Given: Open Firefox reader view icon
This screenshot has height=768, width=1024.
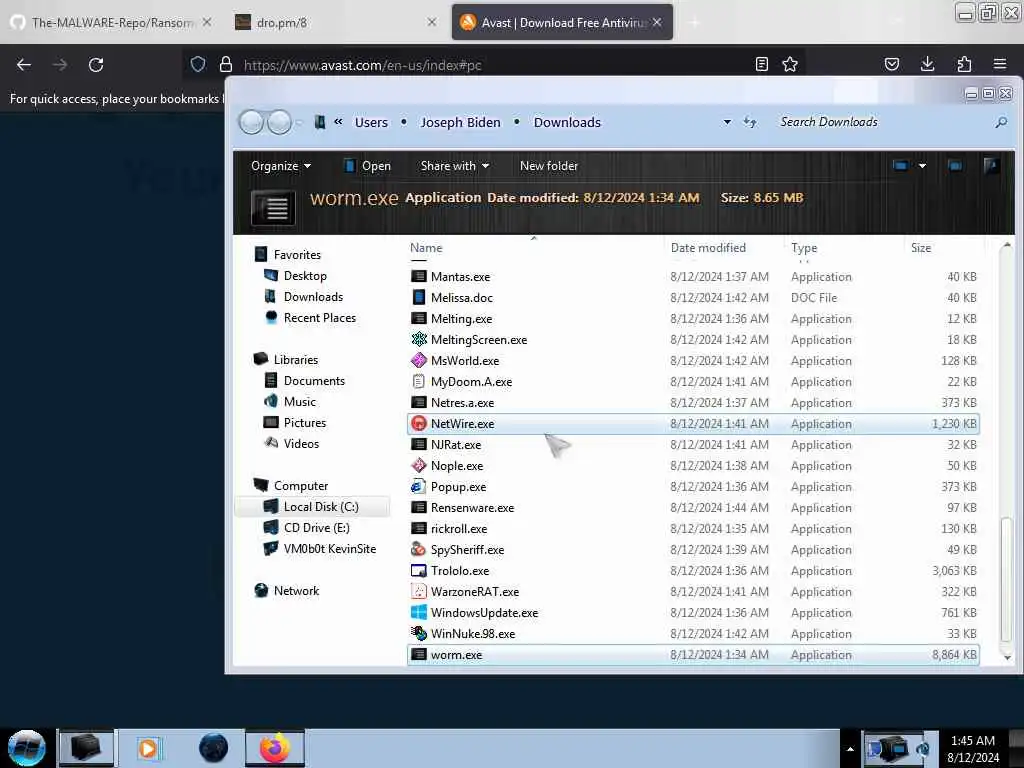Looking at the screenshot, I should pyautogui.click(x=761, y=64).
